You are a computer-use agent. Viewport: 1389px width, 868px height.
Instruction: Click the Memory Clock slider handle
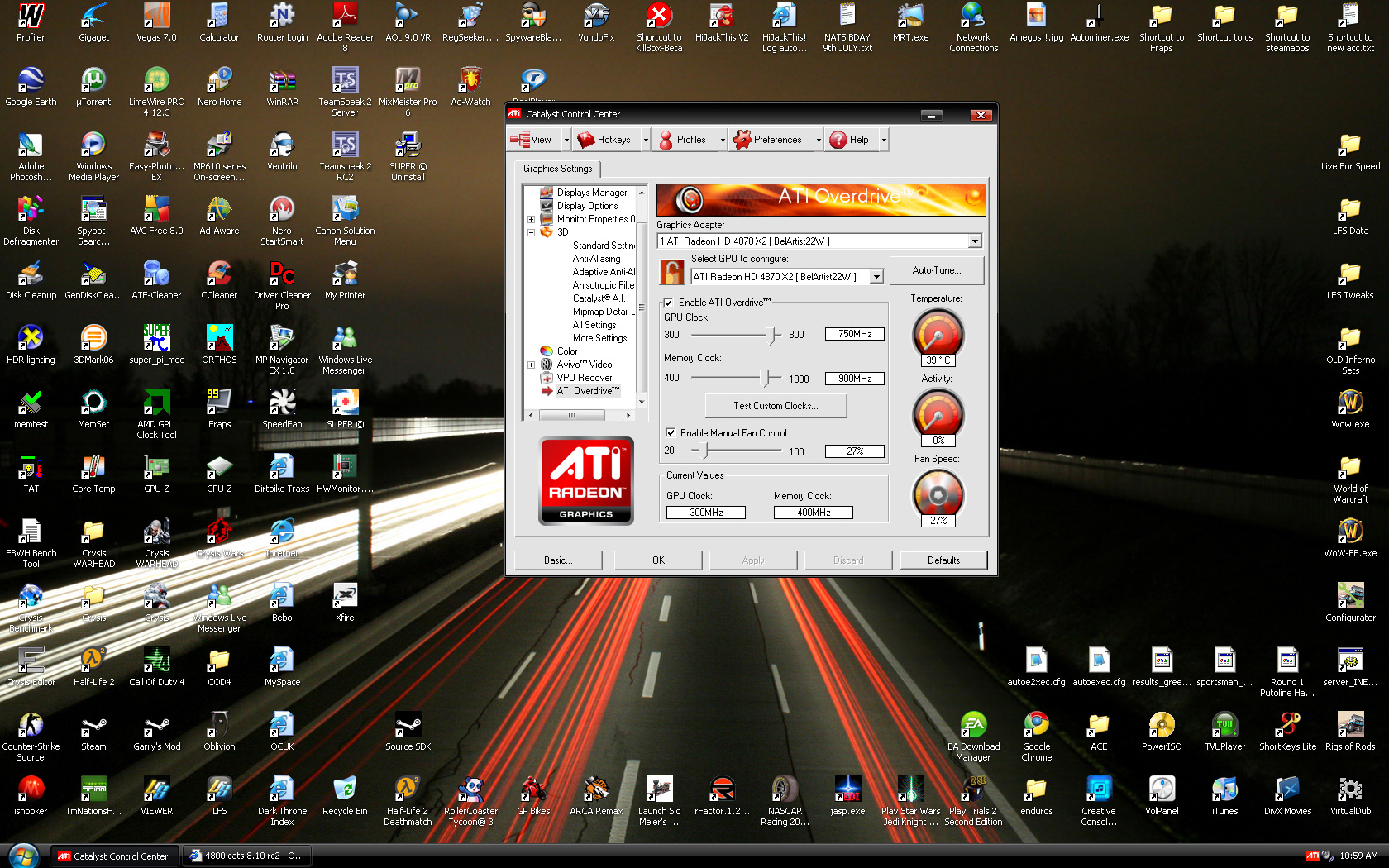[766, 379]
